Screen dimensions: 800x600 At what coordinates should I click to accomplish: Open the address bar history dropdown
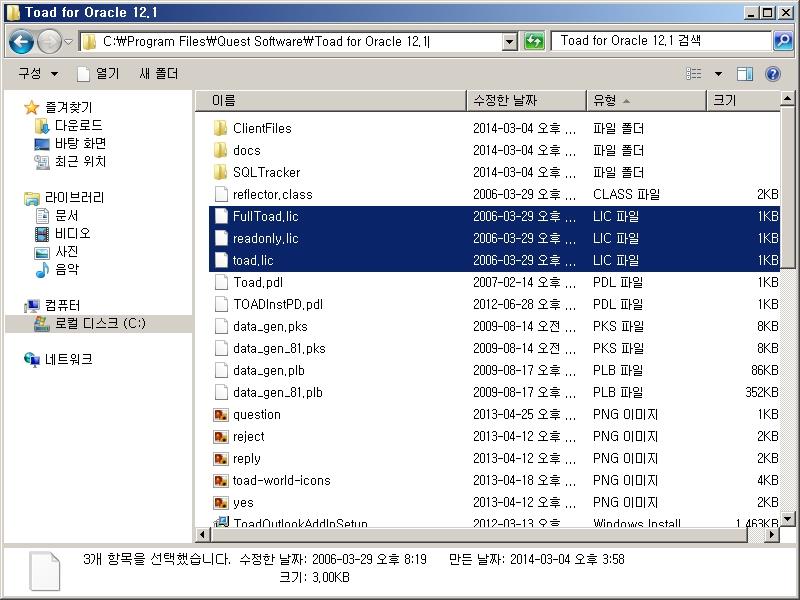pyautogui.click(x=509, y=41)
